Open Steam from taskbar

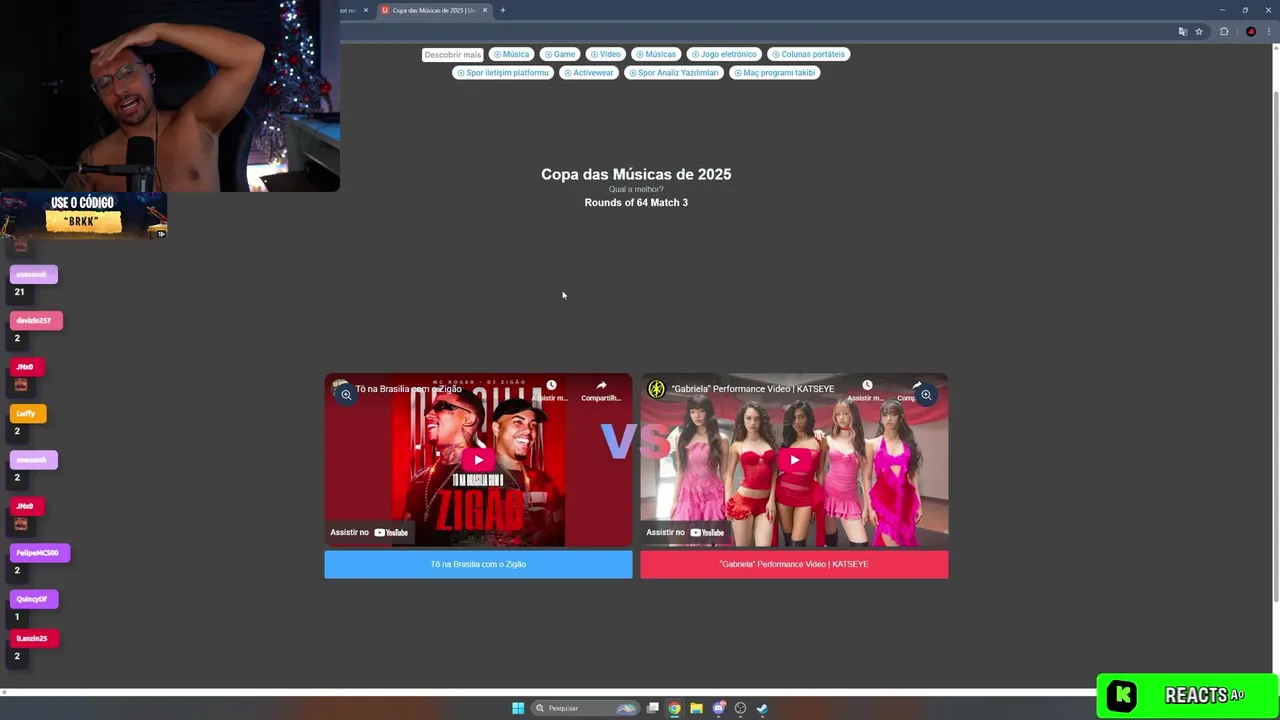(x=762, y=708)
